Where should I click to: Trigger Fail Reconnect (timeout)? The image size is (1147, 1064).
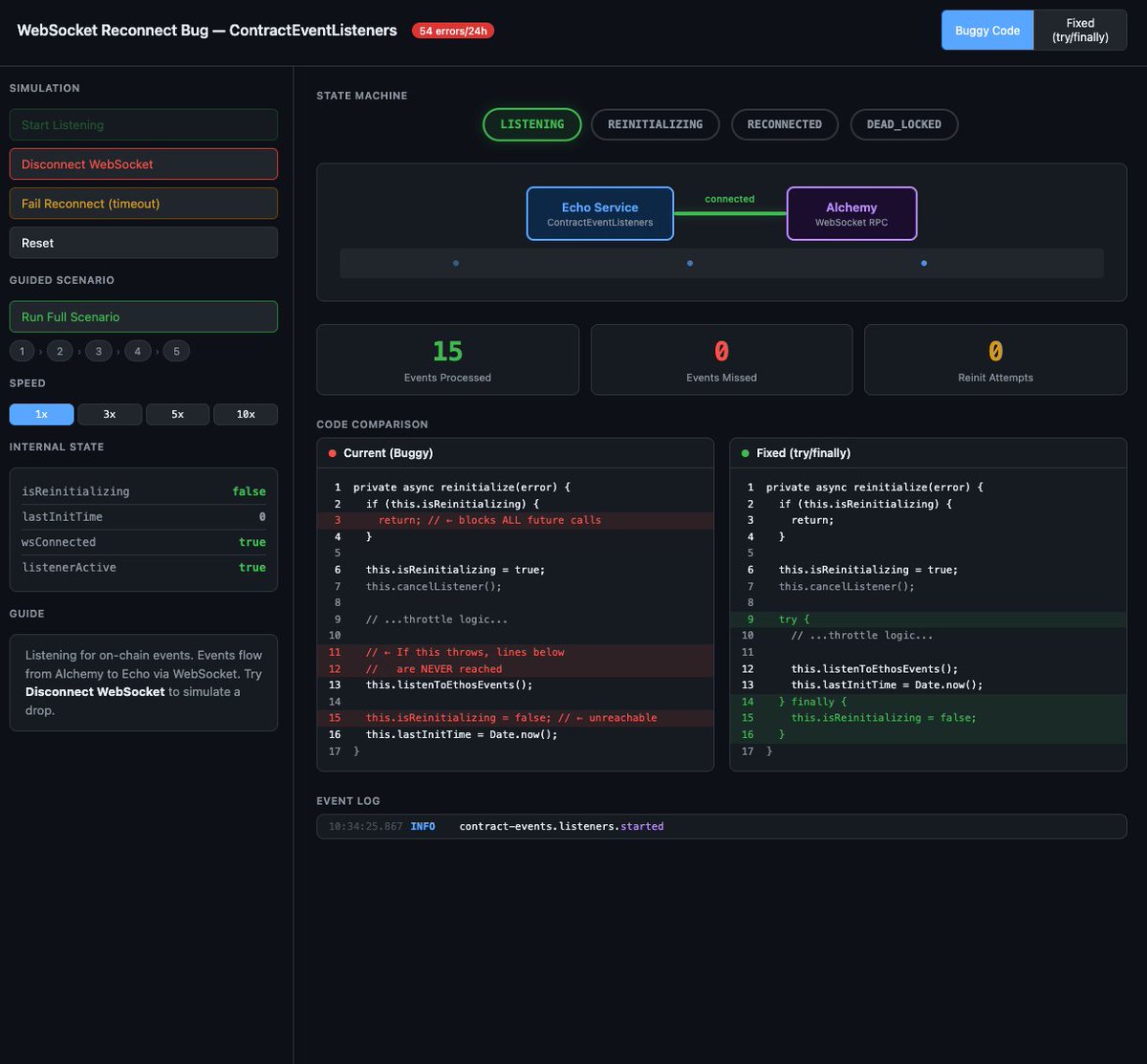coord(143,204)
